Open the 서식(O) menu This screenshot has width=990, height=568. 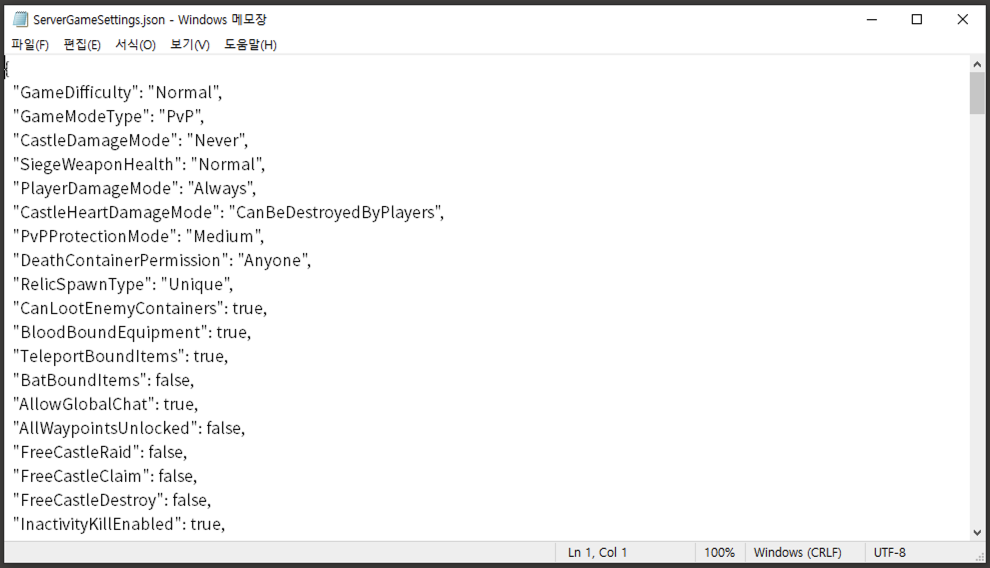(135, 45)
